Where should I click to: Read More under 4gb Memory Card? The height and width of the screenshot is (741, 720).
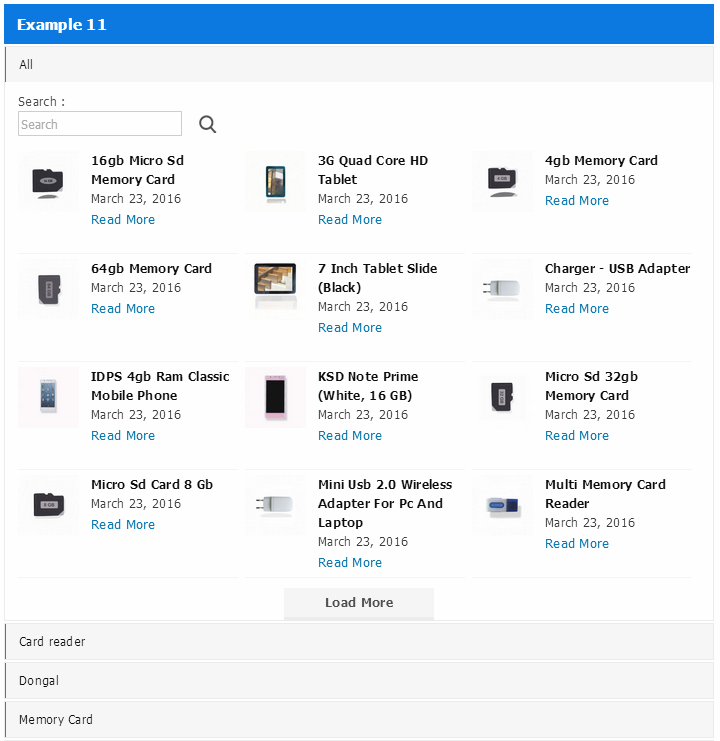577,201
